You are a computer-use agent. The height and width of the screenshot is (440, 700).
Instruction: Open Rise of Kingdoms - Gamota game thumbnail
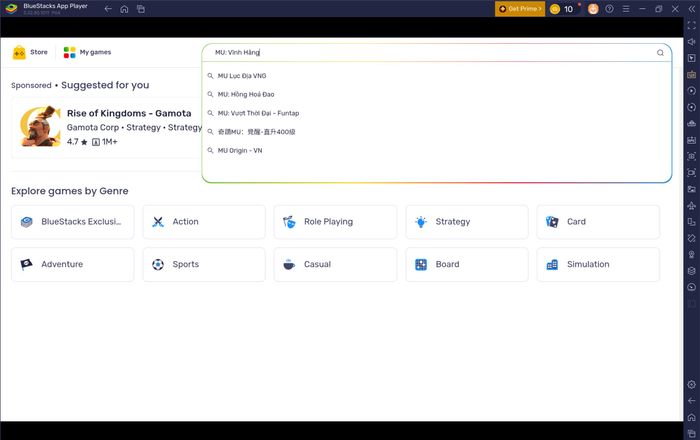[x=40, y=127]
